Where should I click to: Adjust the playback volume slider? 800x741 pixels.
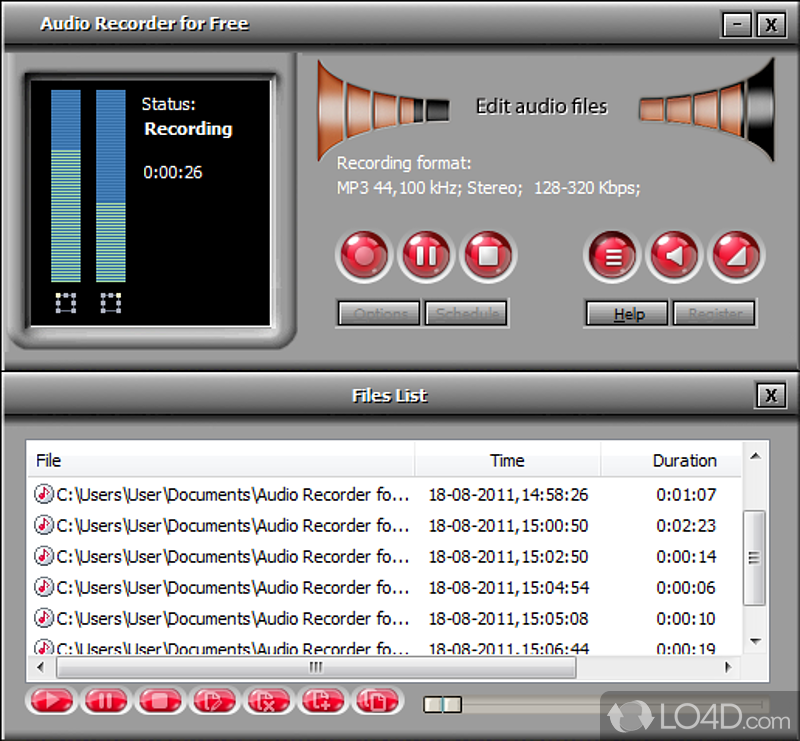(440, 704)
